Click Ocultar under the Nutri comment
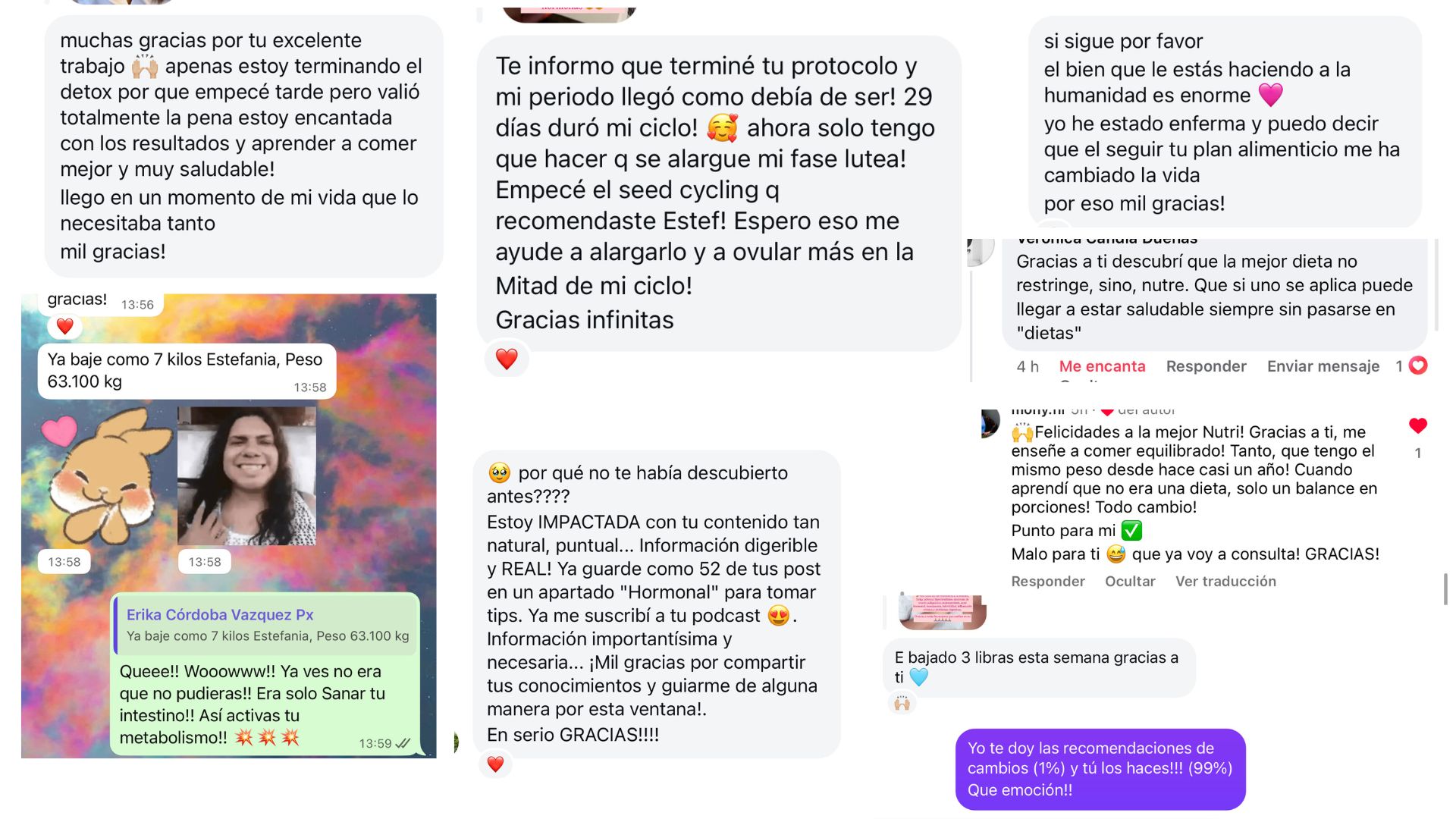The height and width of the screenshot is (819, 1456). click(x=1130, y=581)
